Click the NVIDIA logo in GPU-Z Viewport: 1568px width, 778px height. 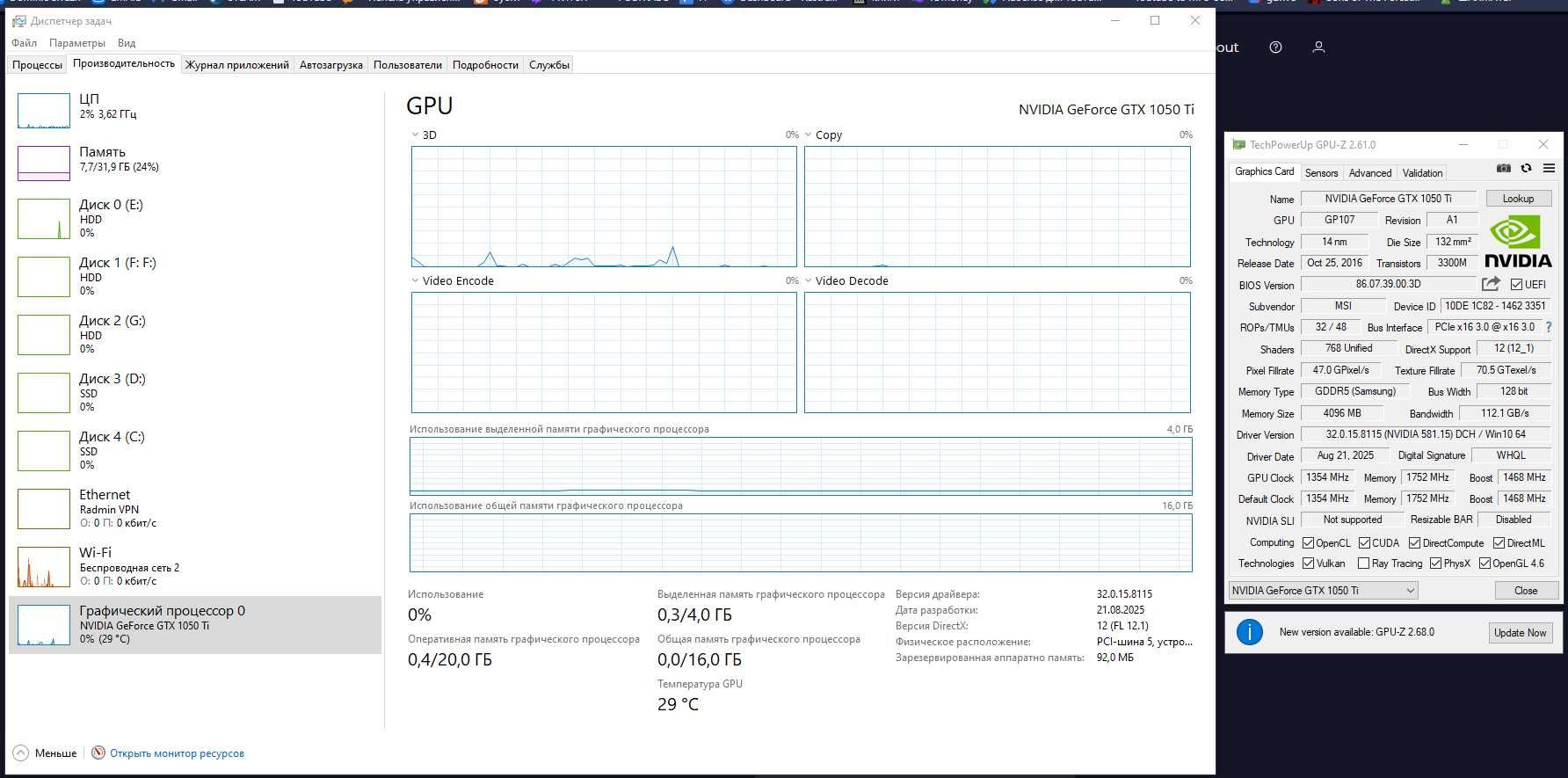tap(1518, 241)
